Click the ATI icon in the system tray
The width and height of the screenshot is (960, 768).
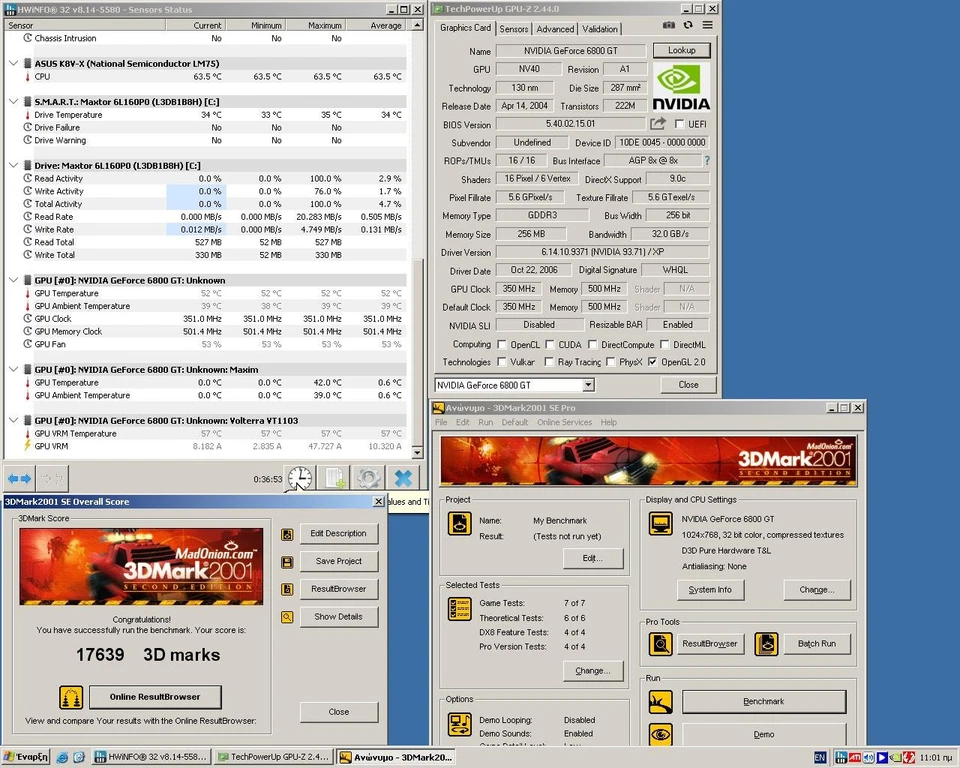854,756
